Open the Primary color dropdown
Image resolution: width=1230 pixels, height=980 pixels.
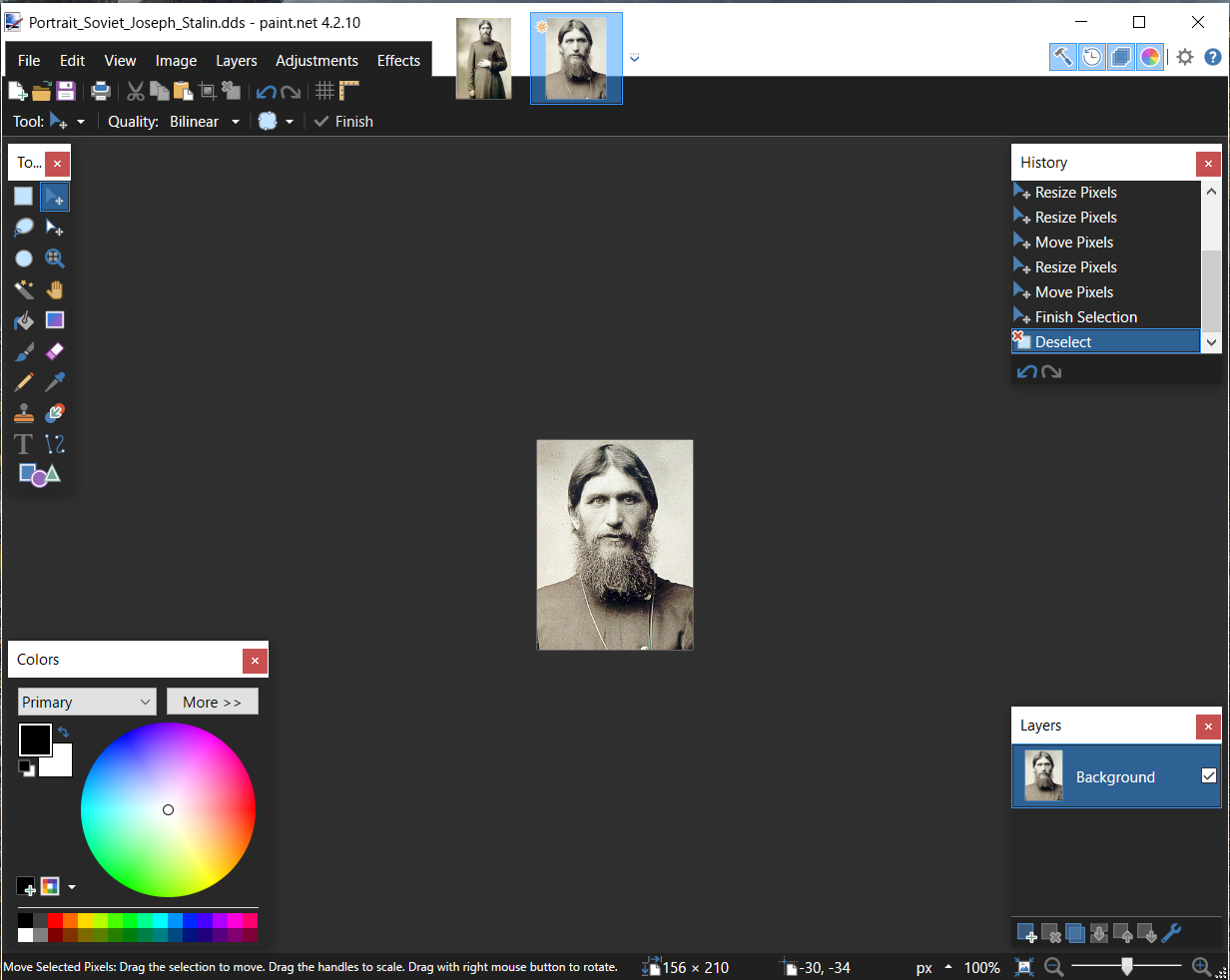click(88, 702)
